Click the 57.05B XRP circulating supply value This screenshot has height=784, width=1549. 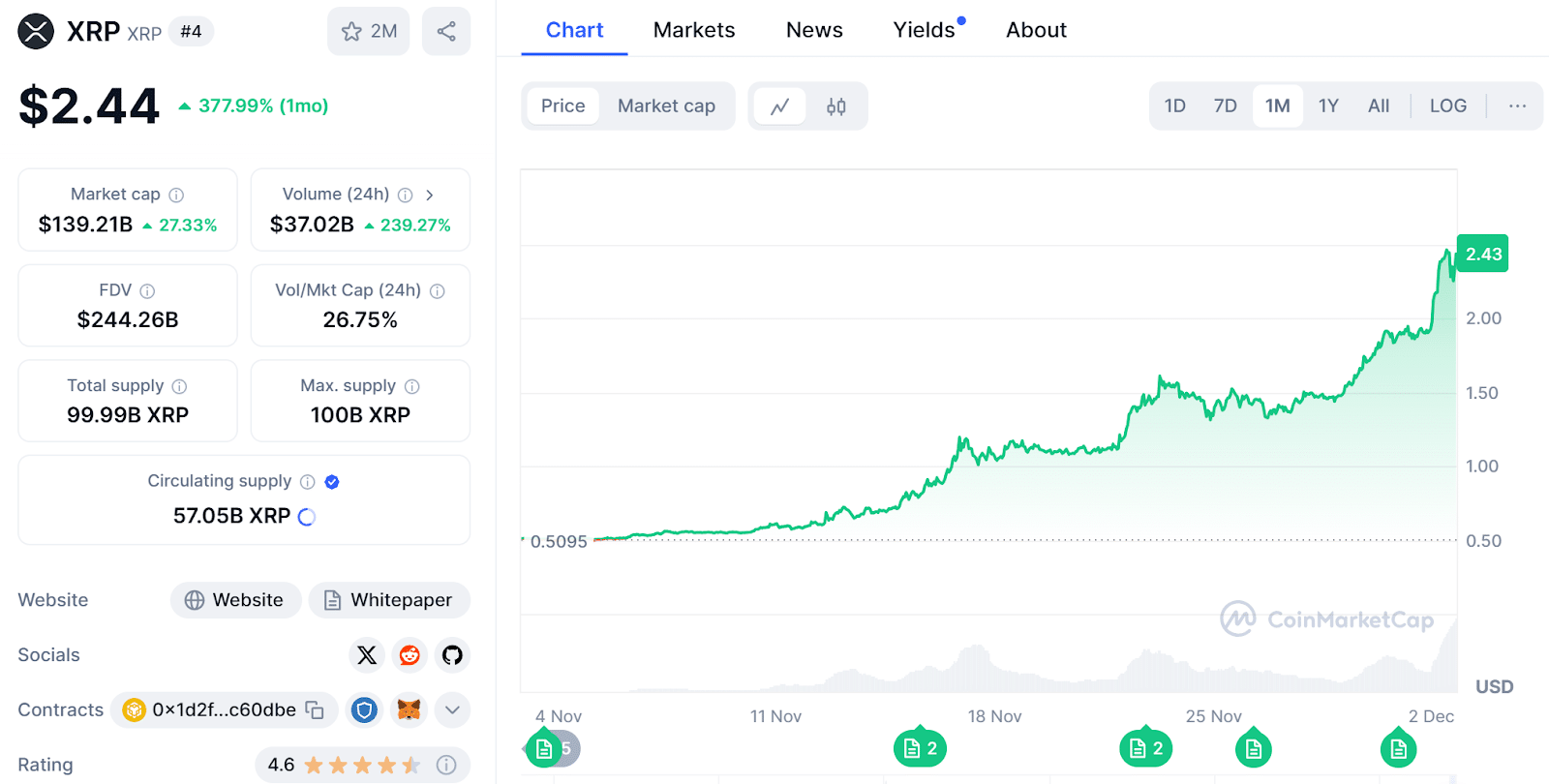coord(231,516)
